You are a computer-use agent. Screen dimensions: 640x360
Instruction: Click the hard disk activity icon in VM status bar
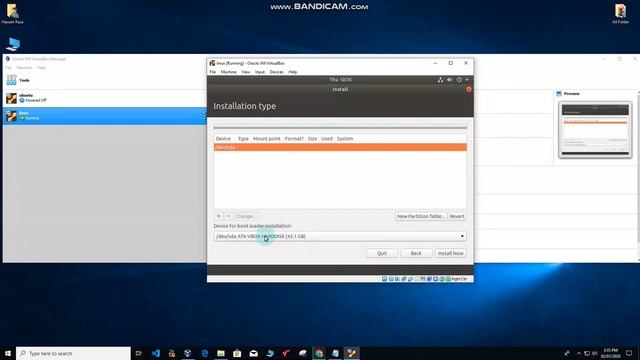pyautogui.click(x=384, y=279)
